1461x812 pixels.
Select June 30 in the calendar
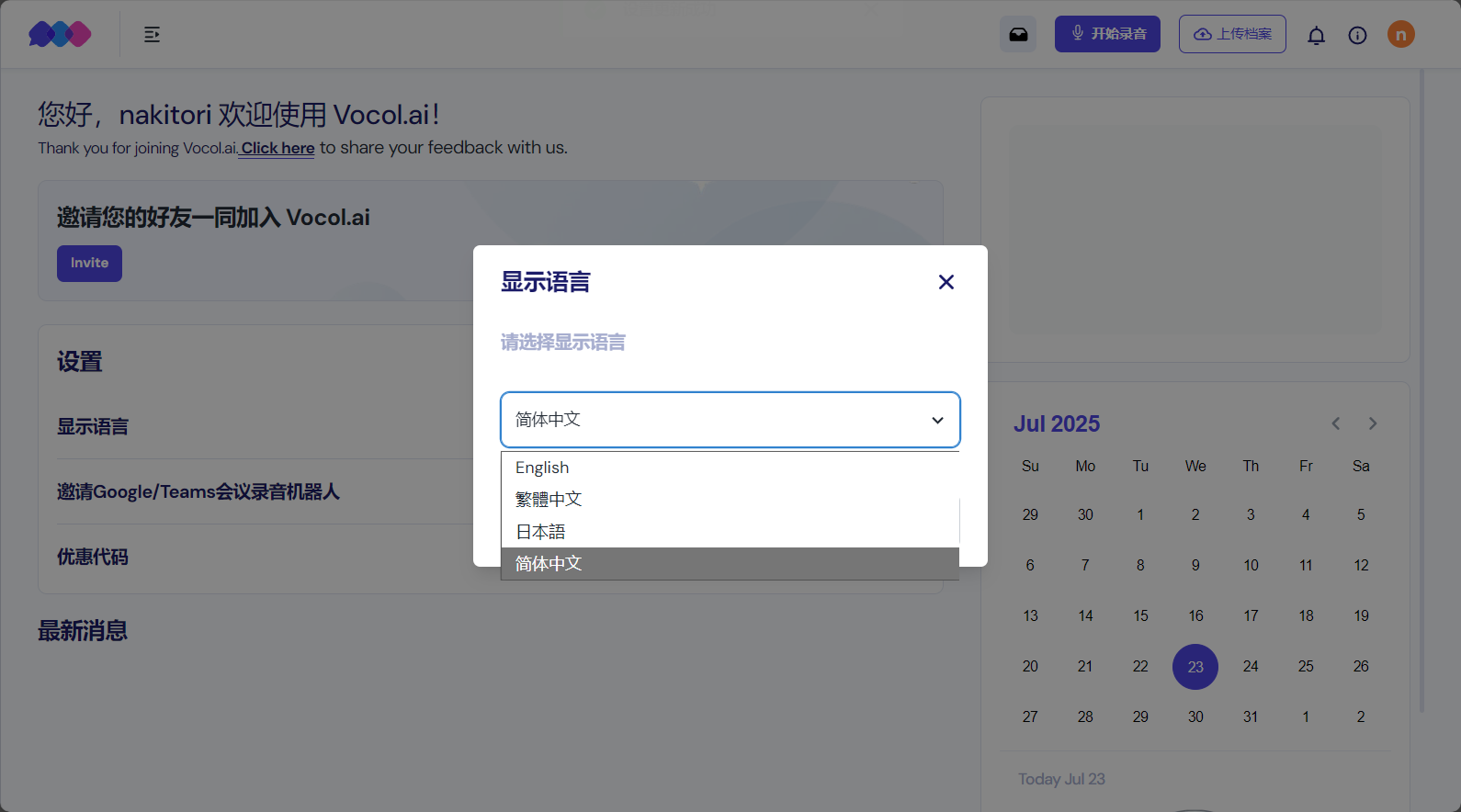pos(1085,514)
